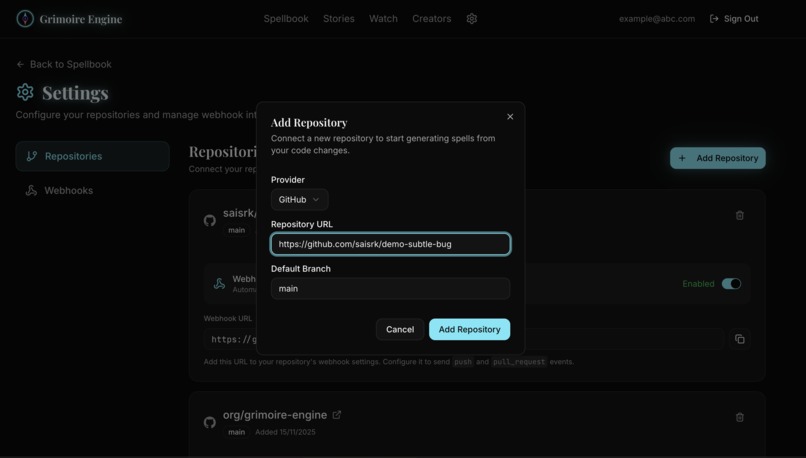Click the GitHub icon beside org/grimoire-engine
806x458 pixels.
pyautogui.click(x=210, y=423)
